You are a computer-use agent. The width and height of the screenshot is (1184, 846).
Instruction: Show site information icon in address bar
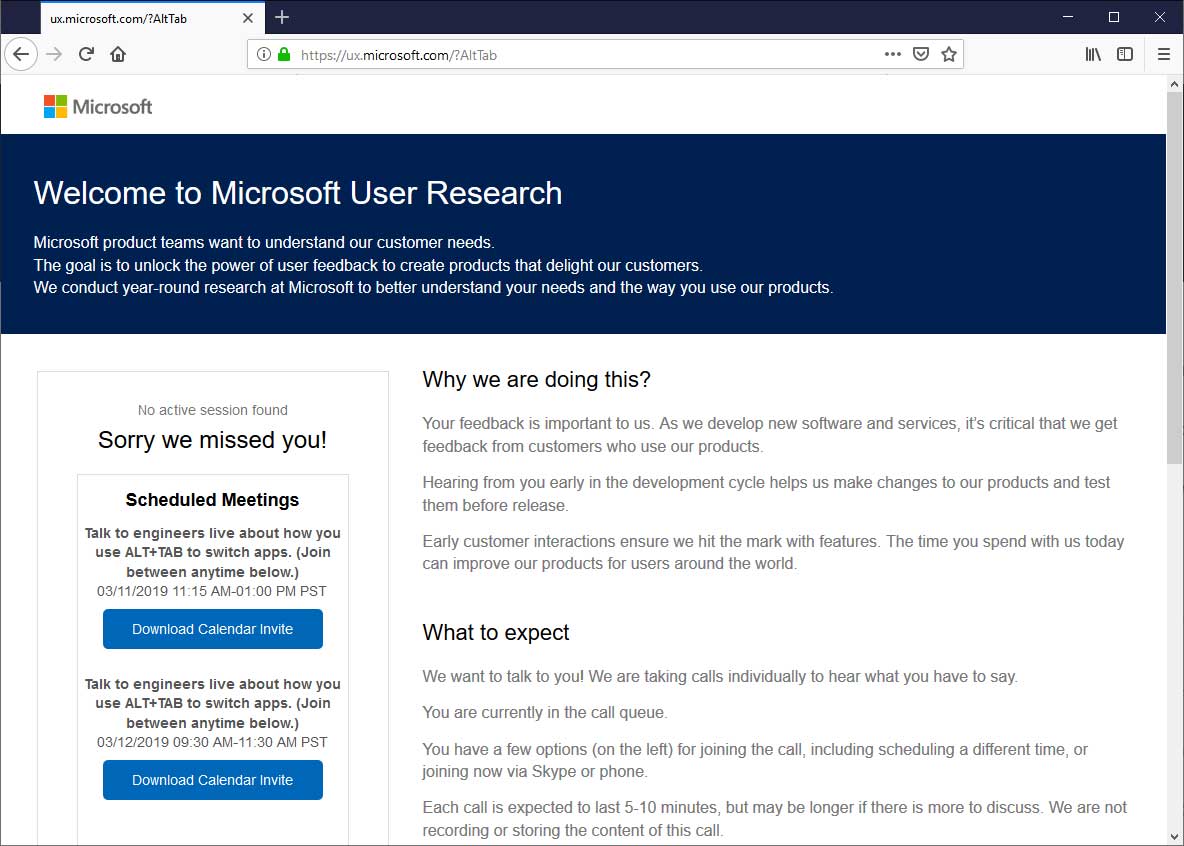pos(264,54)
